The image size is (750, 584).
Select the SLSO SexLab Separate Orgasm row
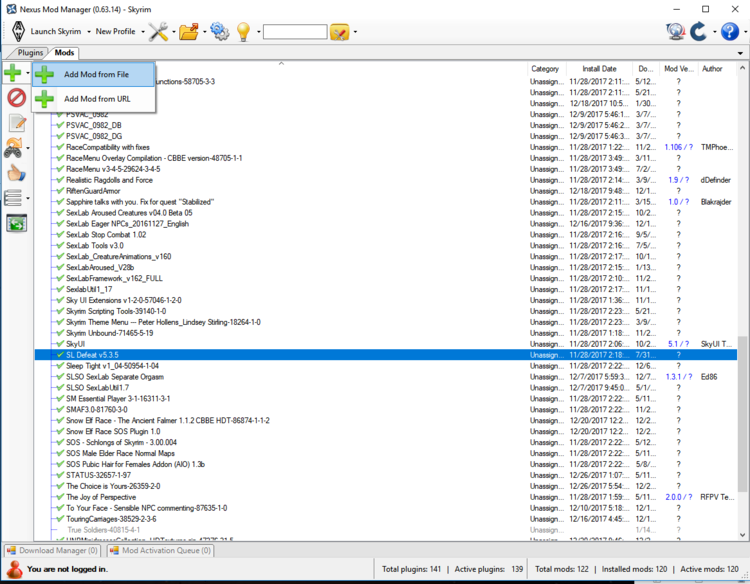point(386,377)
